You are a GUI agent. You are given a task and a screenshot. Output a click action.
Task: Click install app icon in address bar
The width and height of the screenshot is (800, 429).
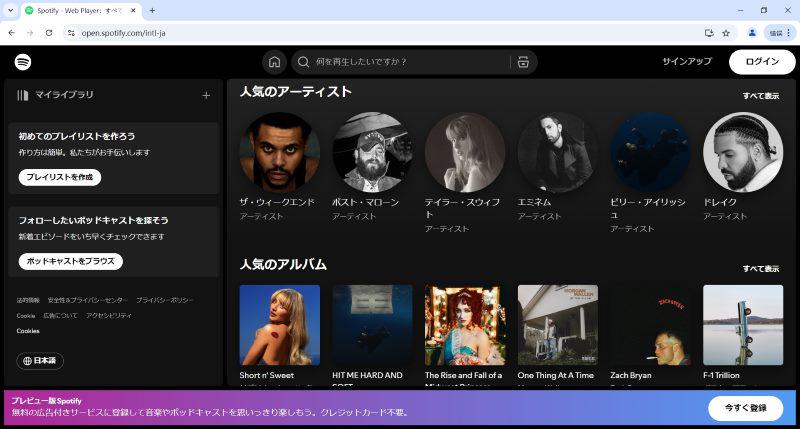[x=709, y=33]
